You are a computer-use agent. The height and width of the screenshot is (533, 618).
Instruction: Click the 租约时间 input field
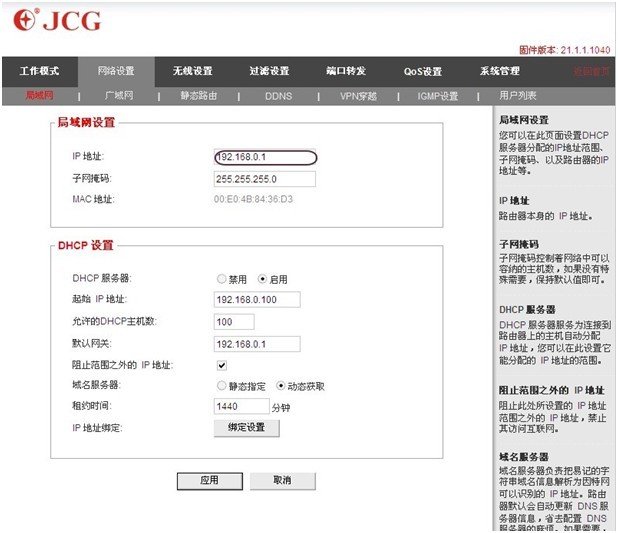coord(242,406)
